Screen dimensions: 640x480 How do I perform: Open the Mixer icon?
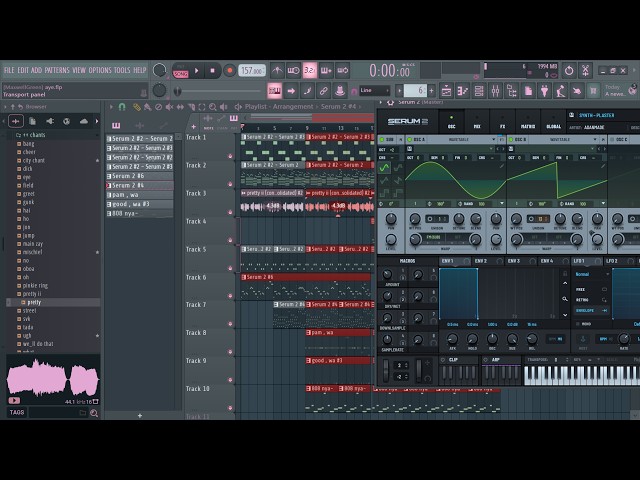496,91
